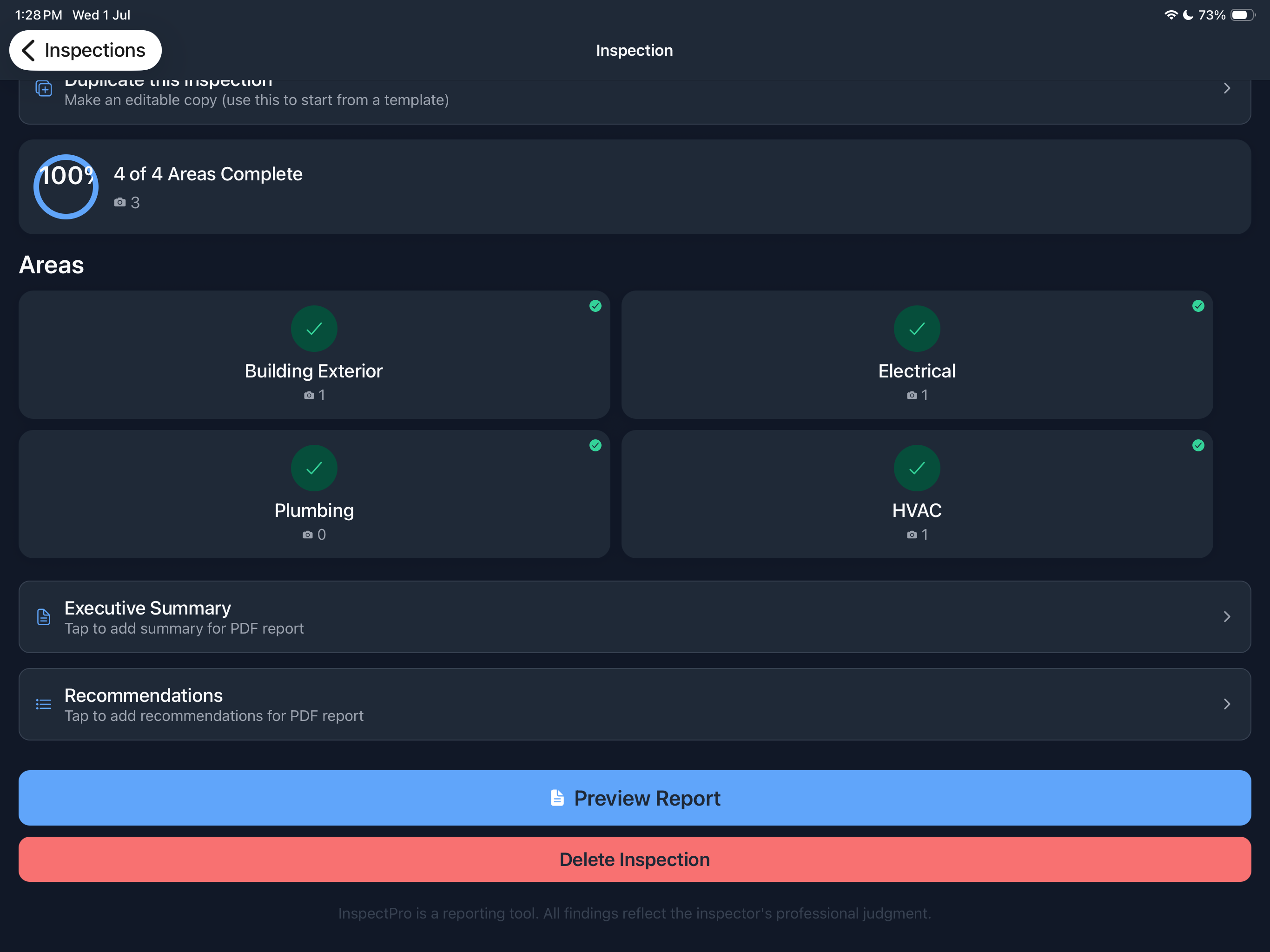Tap the HVAC large checkmark icon

[x=917, y=468]
